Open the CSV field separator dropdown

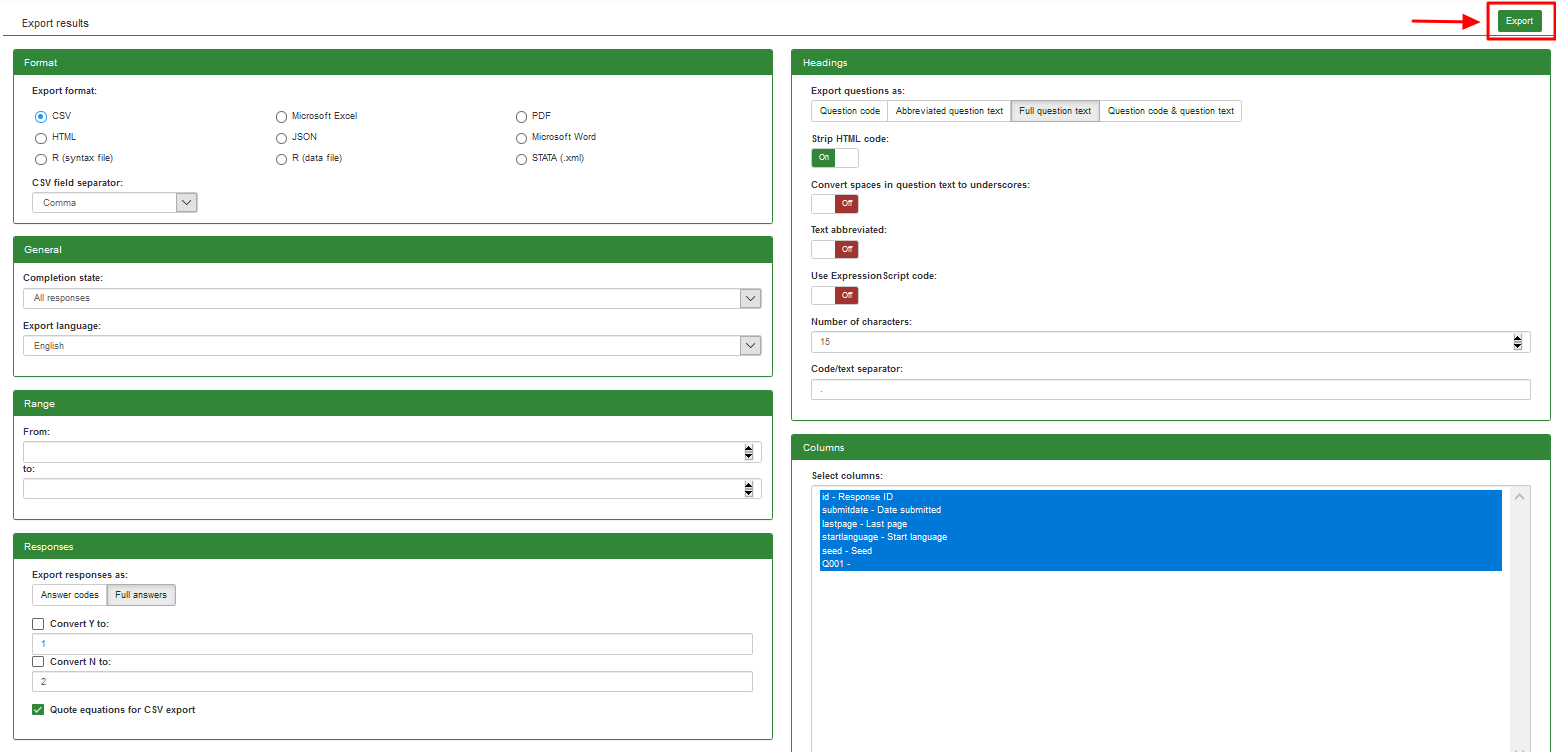tap(115, 203)
